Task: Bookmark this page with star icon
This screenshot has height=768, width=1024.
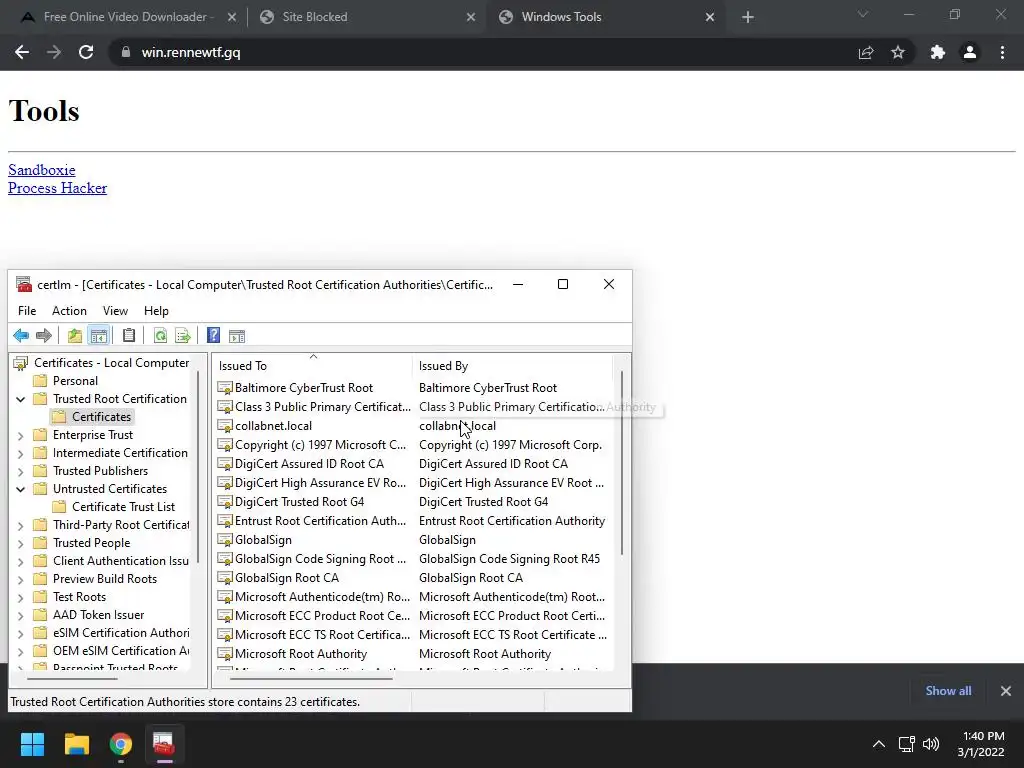Action: pyautogui.click(x=898, y=52)
